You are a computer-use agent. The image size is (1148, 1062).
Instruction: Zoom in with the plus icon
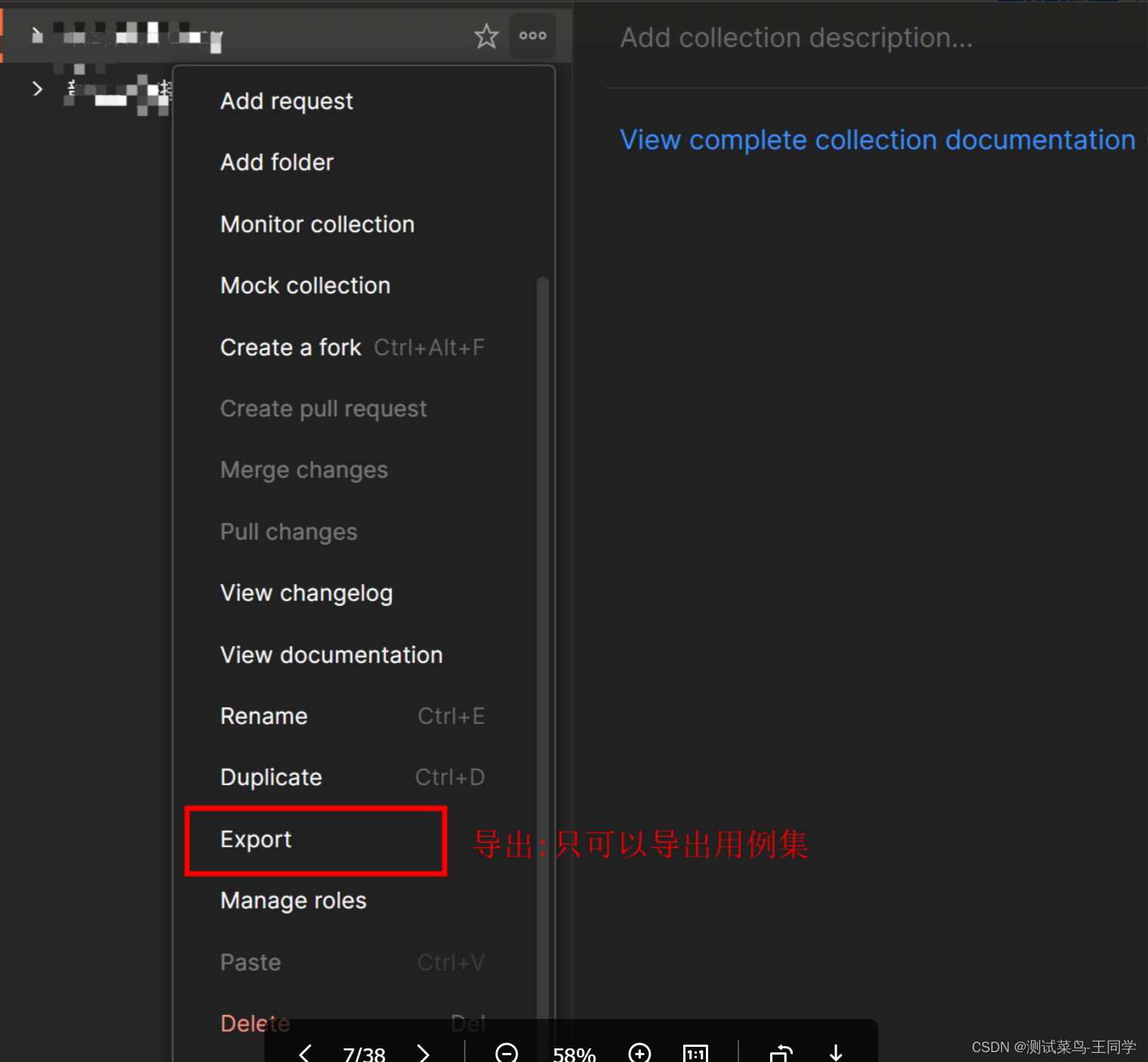(639, 1053)
